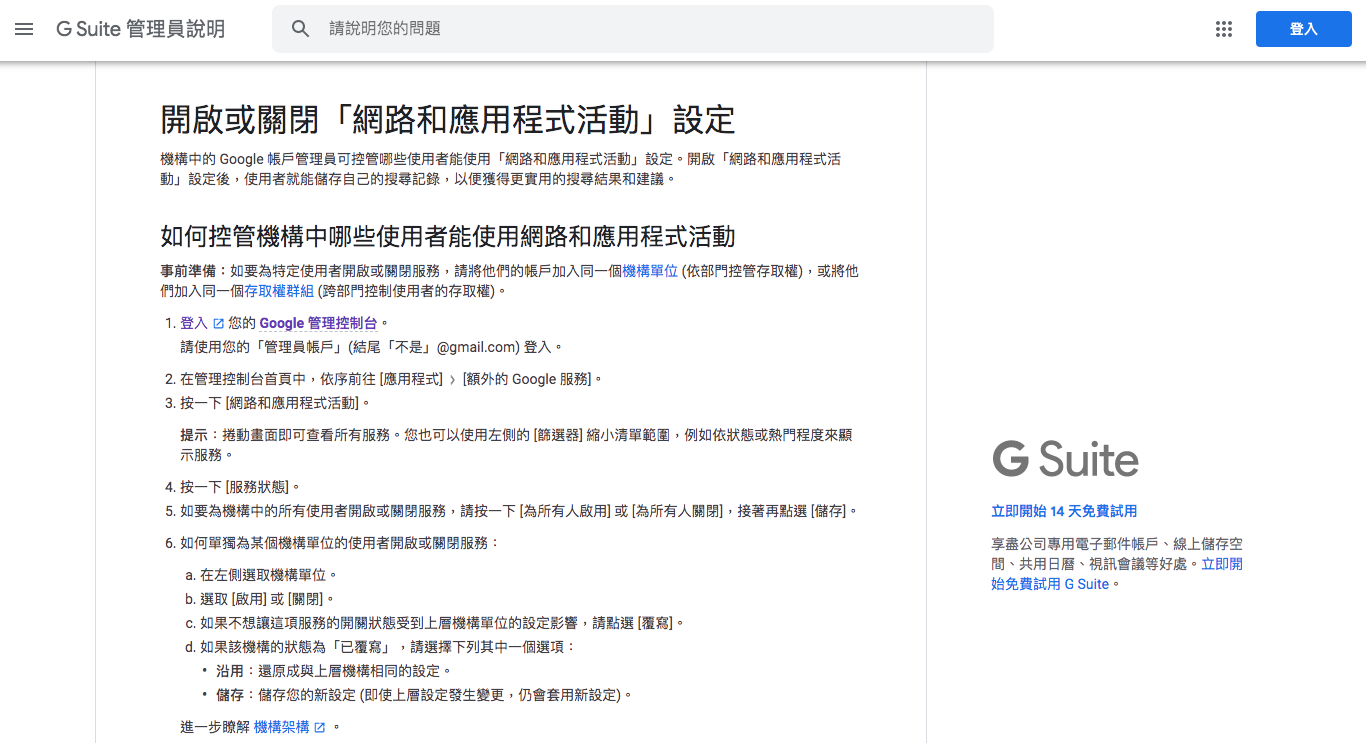Click step text 按一下 [網路和應用程式活動]
This screenshot has width=1366, height=743.
click(275, 403)
